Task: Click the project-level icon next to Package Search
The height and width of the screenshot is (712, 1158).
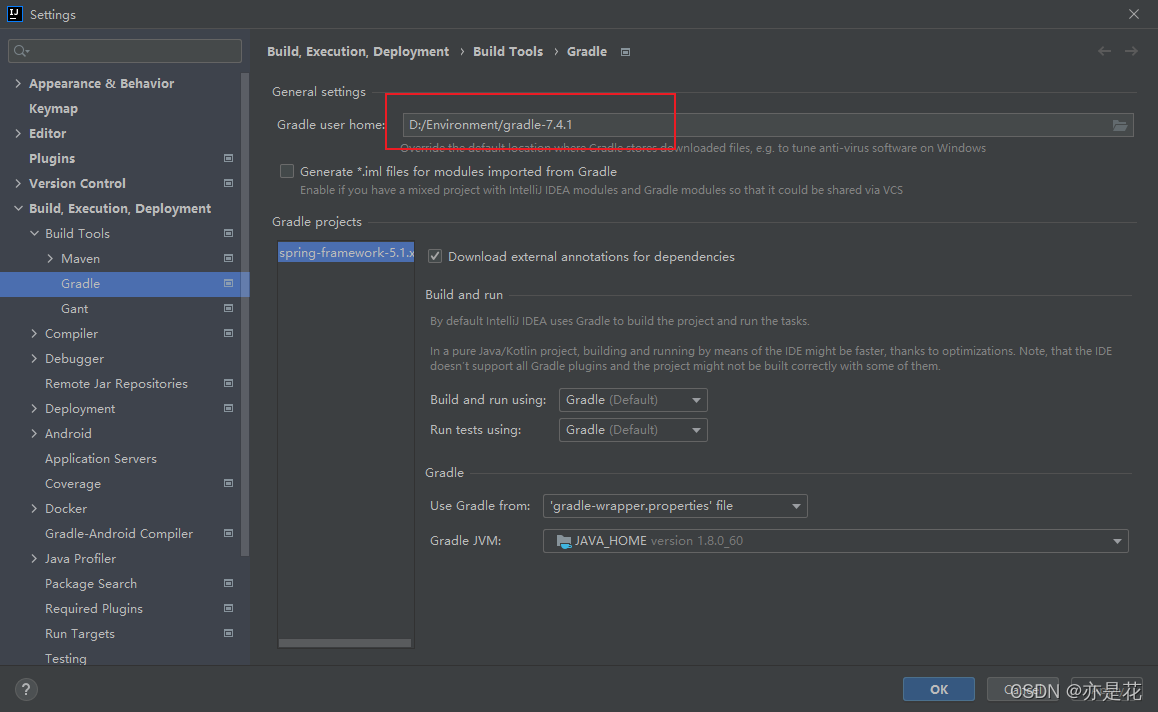Action: click(228, 583)
